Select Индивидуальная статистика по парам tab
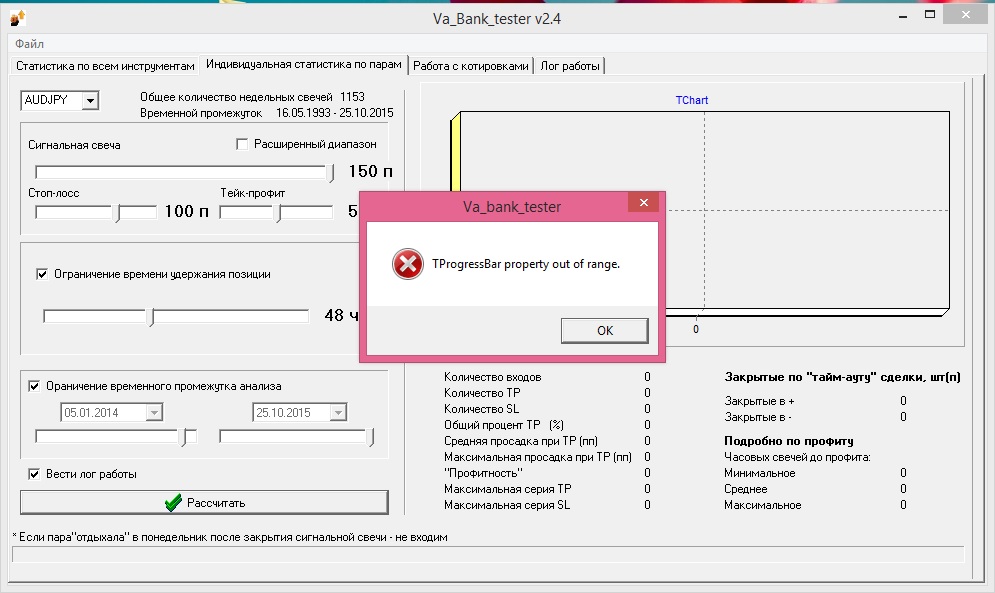995x593 pixels. [x=303, y=65]
